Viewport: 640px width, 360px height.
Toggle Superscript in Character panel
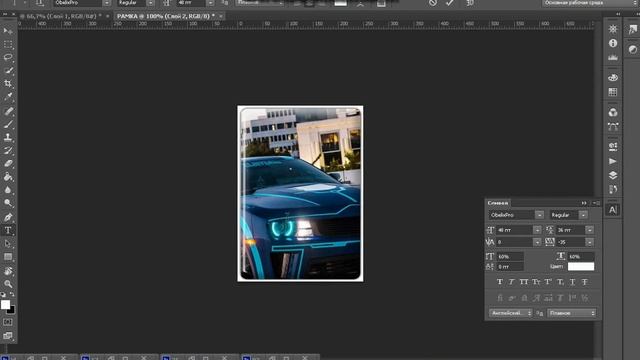(x=548, y=282)
